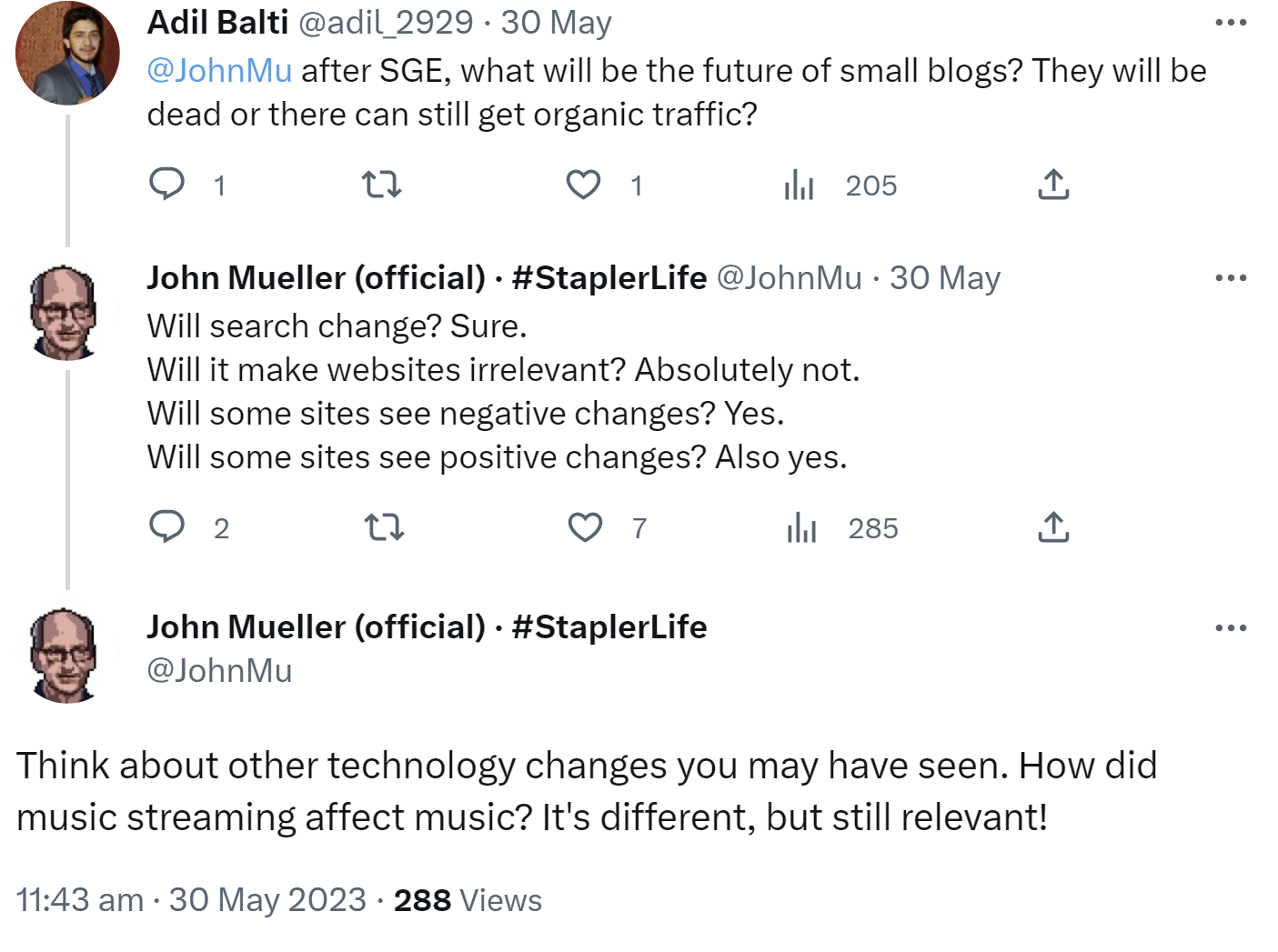Open Adil Balti's profile name
This screenshot has width=1278, height=952.
coord(218,21)
